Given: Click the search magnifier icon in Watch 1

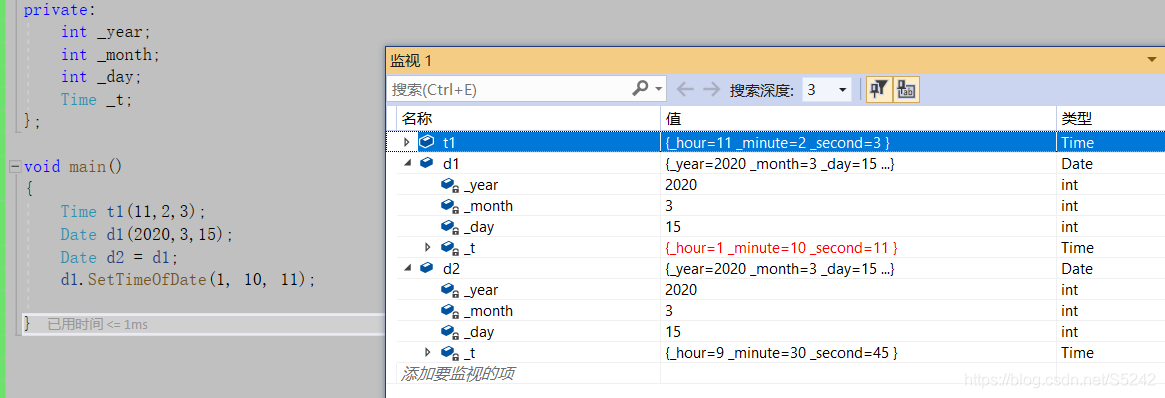Looking at the screenshot, I should 640,89.
